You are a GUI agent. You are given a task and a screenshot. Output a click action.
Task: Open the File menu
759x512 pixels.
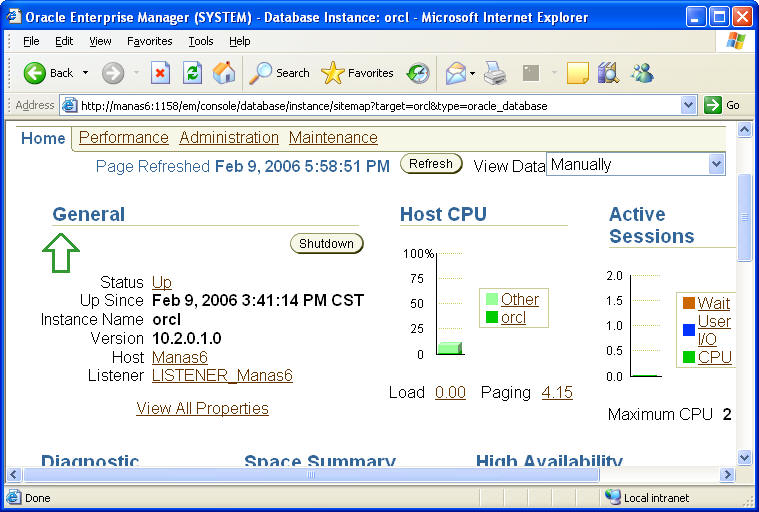tap(31, 41)
